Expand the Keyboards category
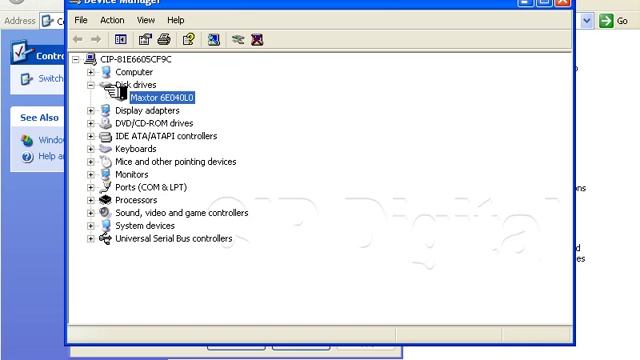This screenshot has height=360, width=640. (91, 149)
